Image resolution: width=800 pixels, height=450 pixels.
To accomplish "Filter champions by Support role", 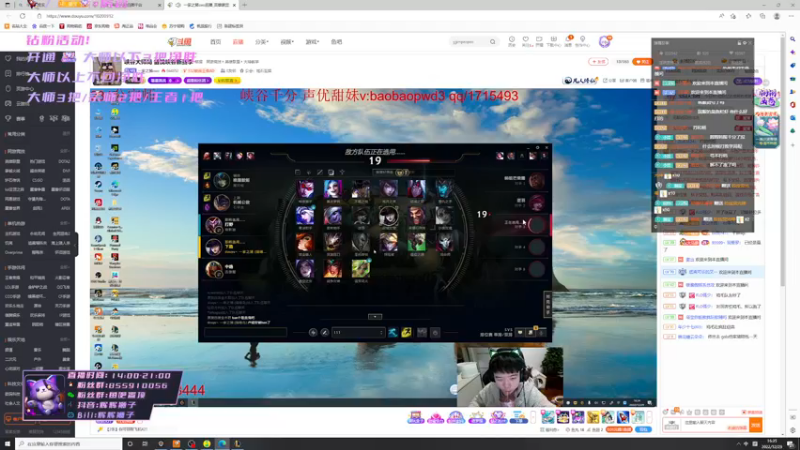I will tap(342, 172).
